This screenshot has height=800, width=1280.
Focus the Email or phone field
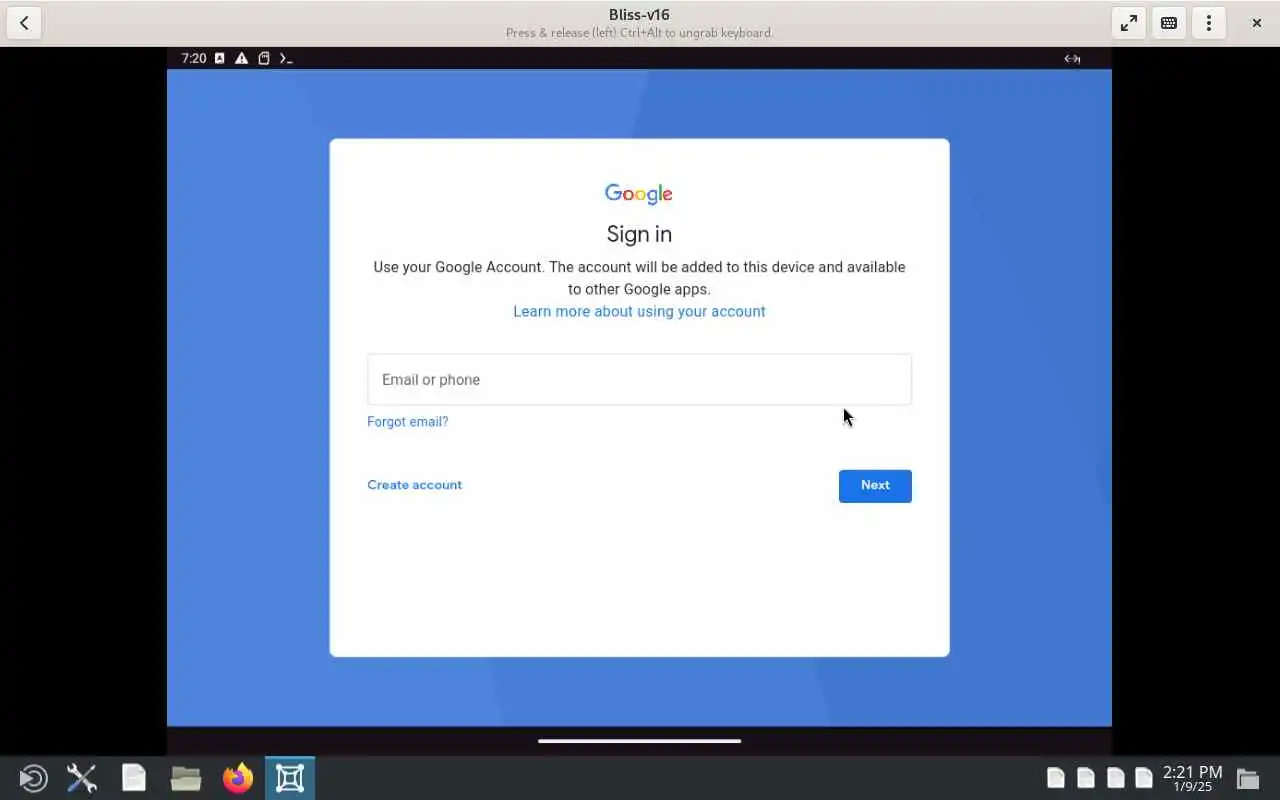639,379
